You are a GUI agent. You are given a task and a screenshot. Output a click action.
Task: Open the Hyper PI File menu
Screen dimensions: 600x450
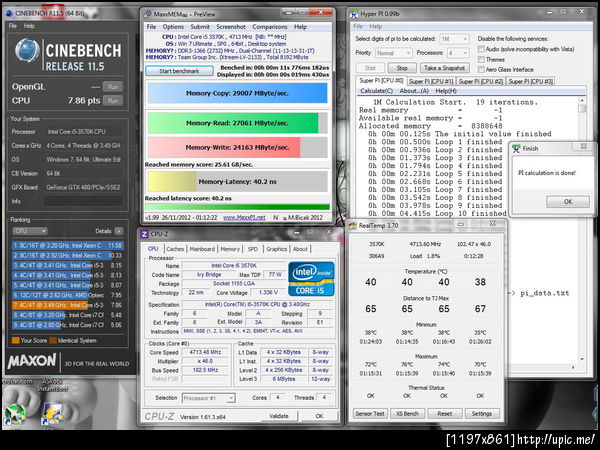click(358, 26)
